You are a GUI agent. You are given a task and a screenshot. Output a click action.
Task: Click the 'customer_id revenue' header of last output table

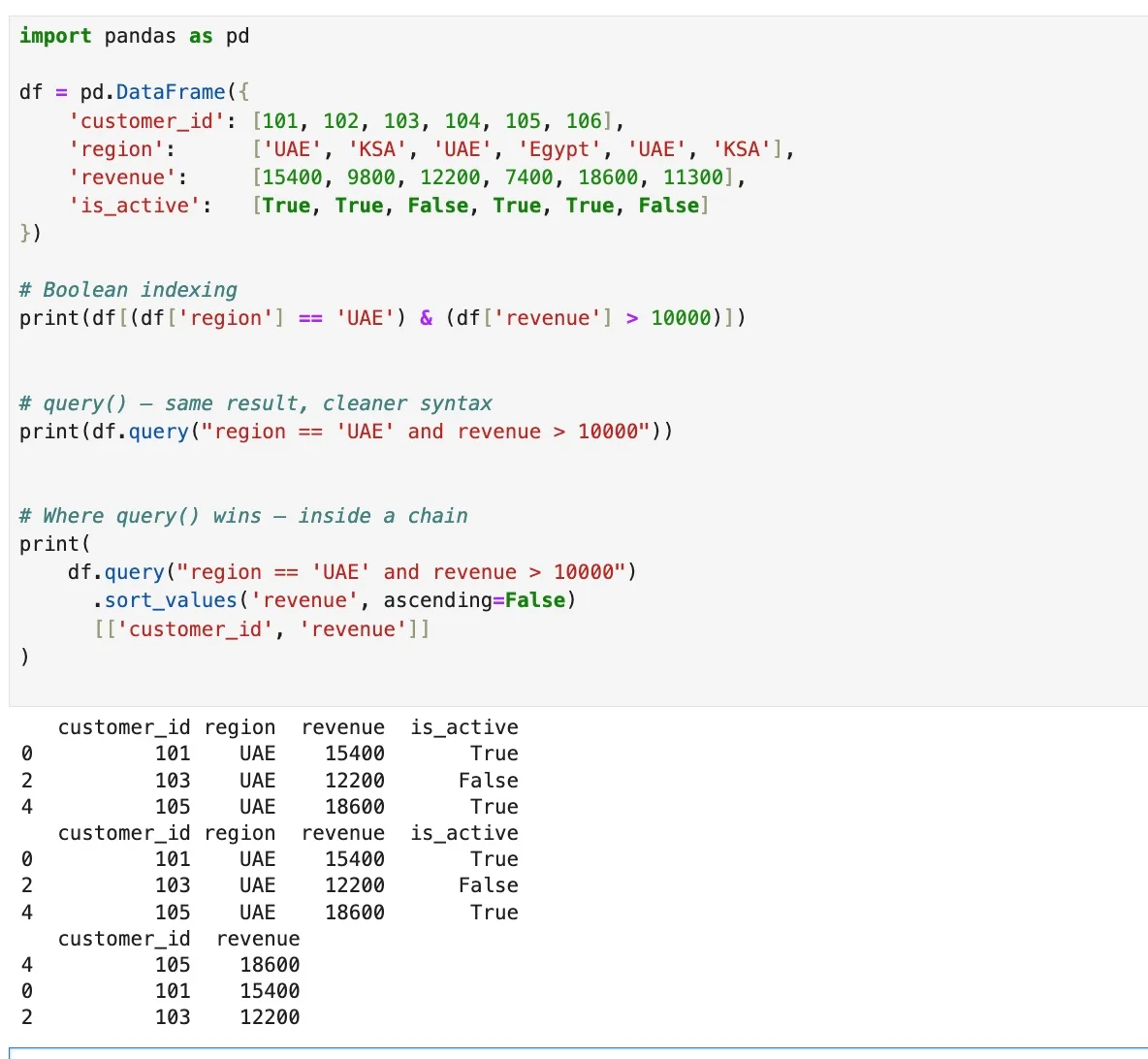pos(178,939)
